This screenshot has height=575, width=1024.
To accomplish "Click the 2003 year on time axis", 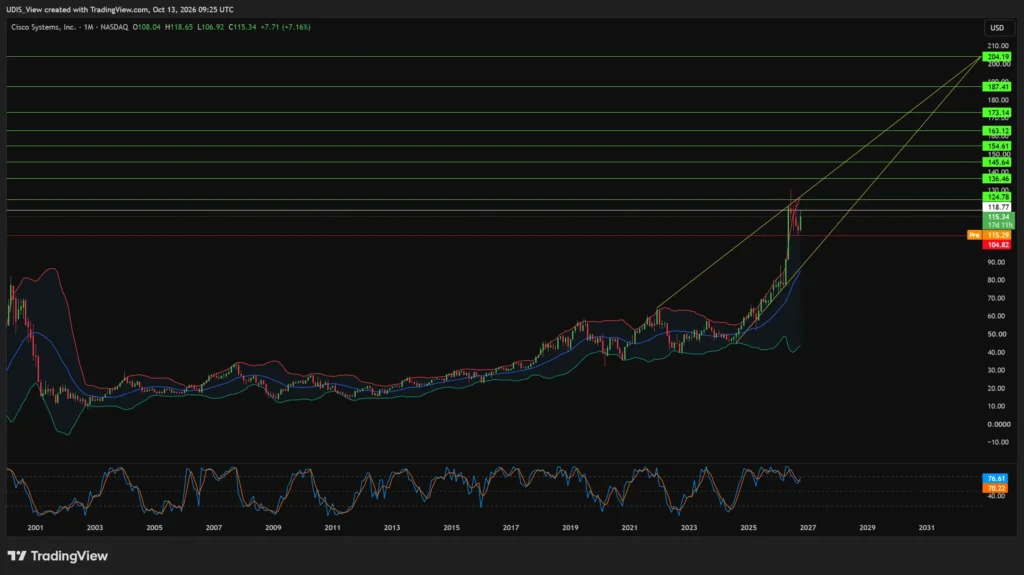I will pyautogui.click(x=95, y=528).
